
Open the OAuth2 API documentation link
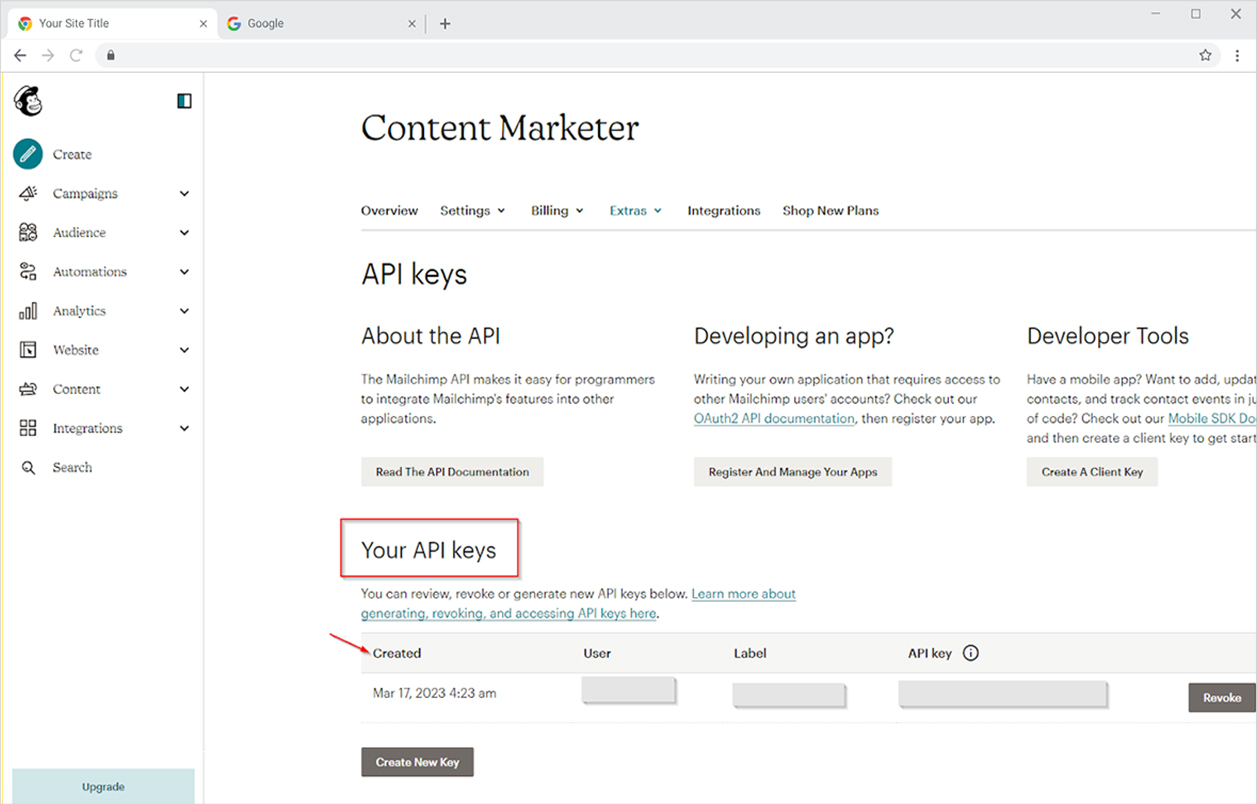(x=774, y=419)
